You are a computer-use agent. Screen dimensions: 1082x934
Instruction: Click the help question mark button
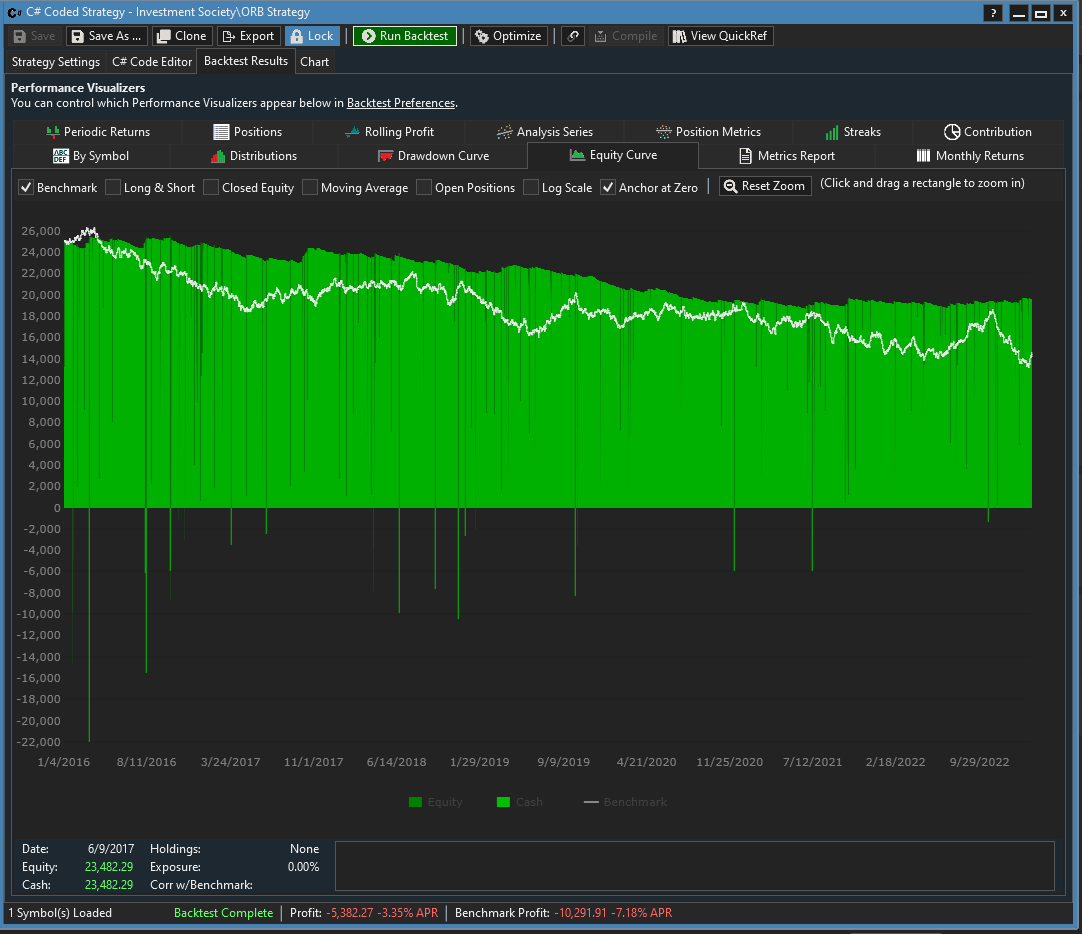(x=992, y=13)
